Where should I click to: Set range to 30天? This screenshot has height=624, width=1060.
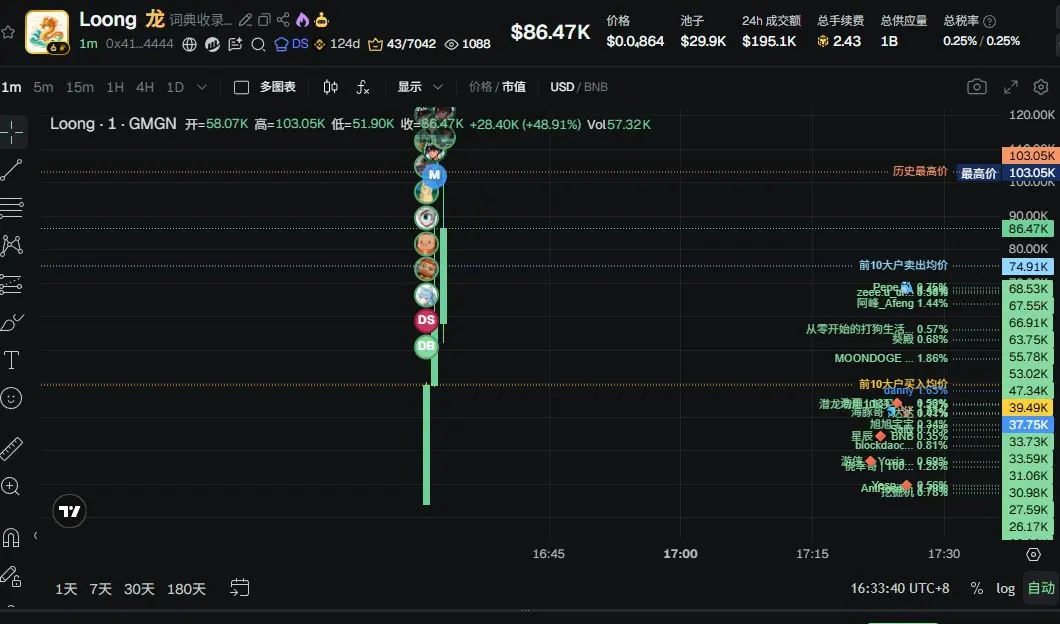(139, 590)
